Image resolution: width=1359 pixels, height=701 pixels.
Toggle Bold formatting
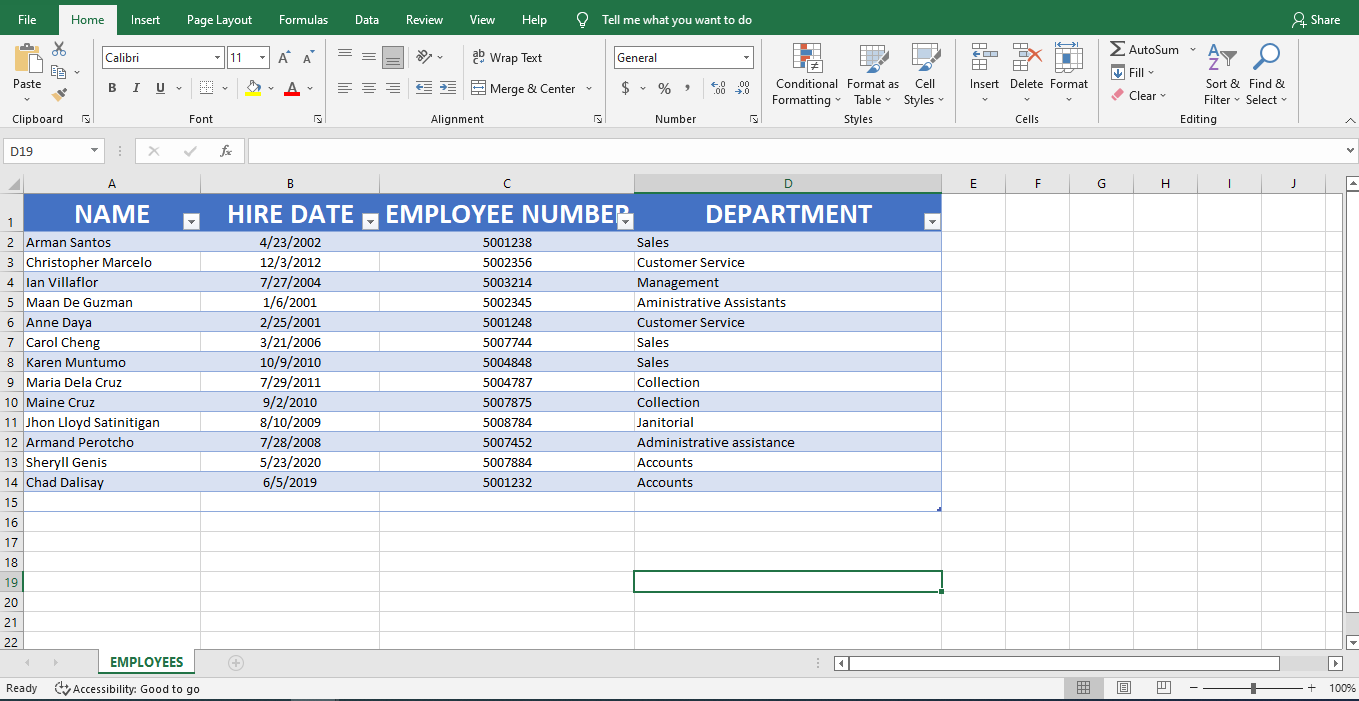click(112, 88)
